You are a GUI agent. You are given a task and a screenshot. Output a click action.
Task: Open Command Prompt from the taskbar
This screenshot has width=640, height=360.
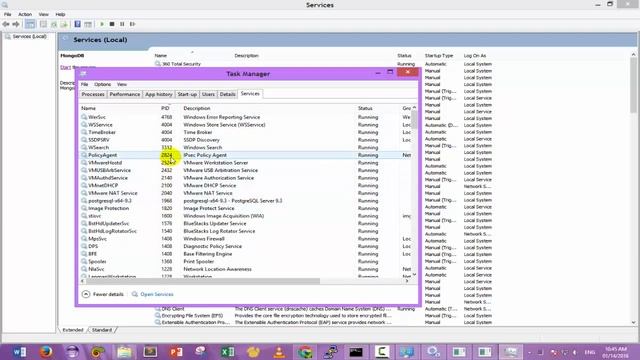point(356,351)
